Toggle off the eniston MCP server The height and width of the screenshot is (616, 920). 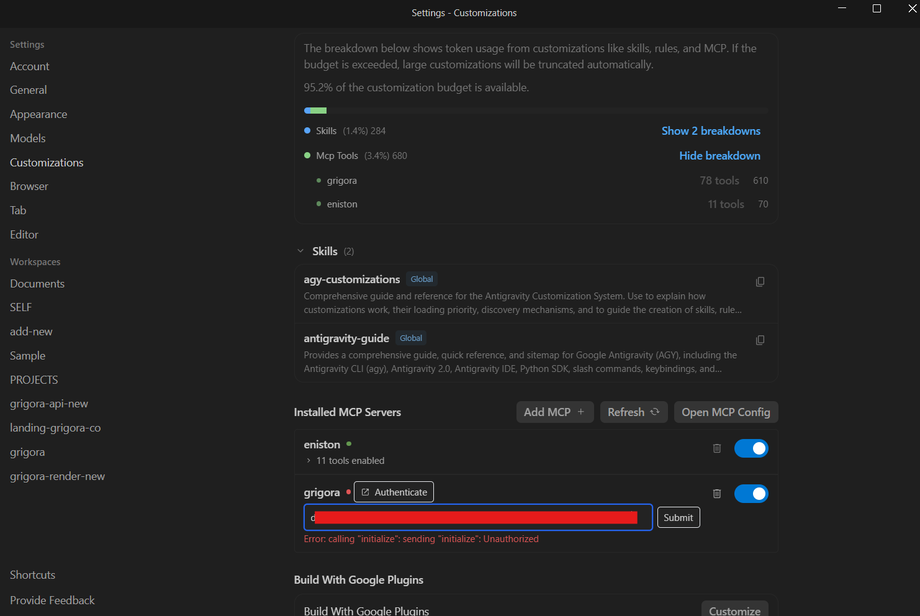pyautogui.click(x=751, y=448)
